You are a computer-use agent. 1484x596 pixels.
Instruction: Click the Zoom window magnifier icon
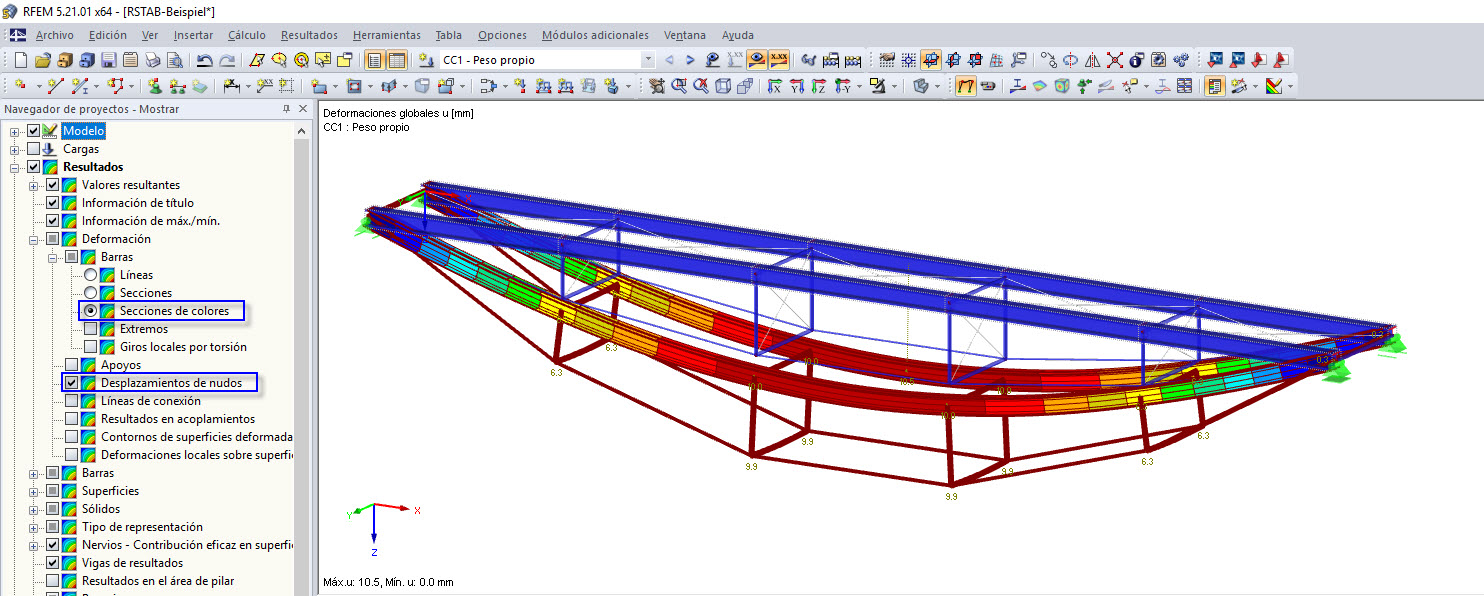point(679,87)
